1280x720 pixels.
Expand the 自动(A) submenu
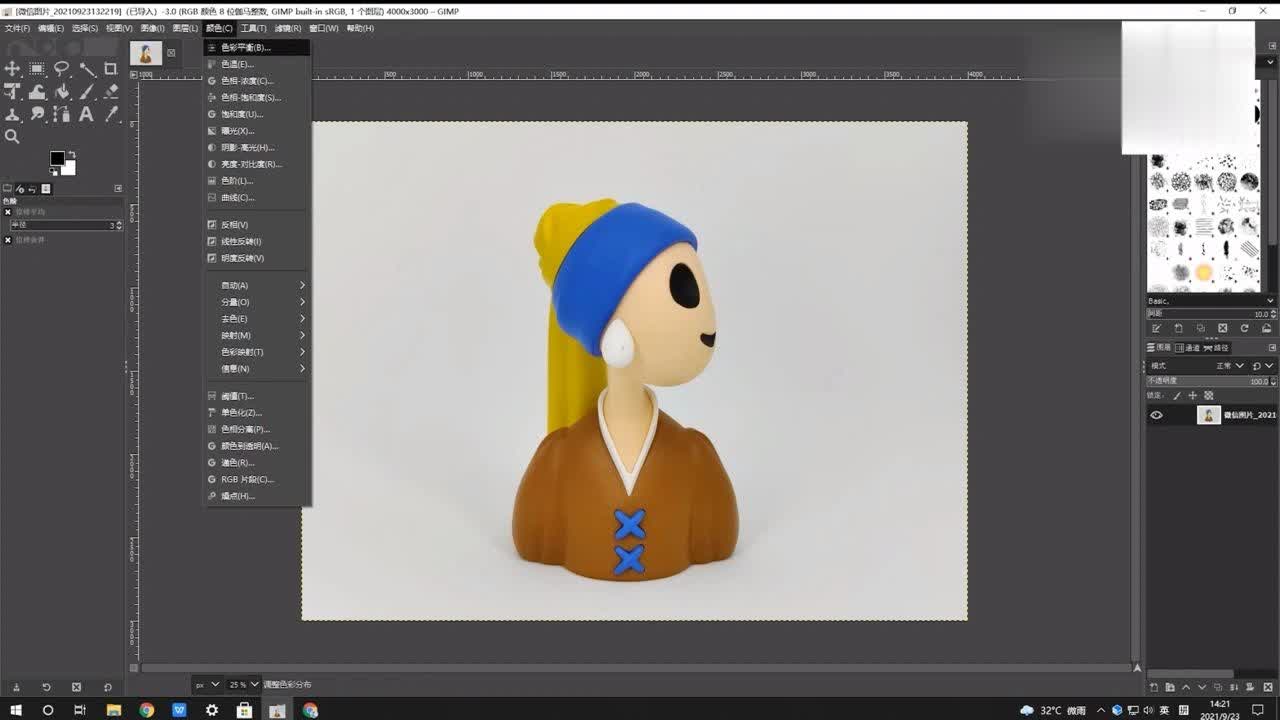click(257, 285)
